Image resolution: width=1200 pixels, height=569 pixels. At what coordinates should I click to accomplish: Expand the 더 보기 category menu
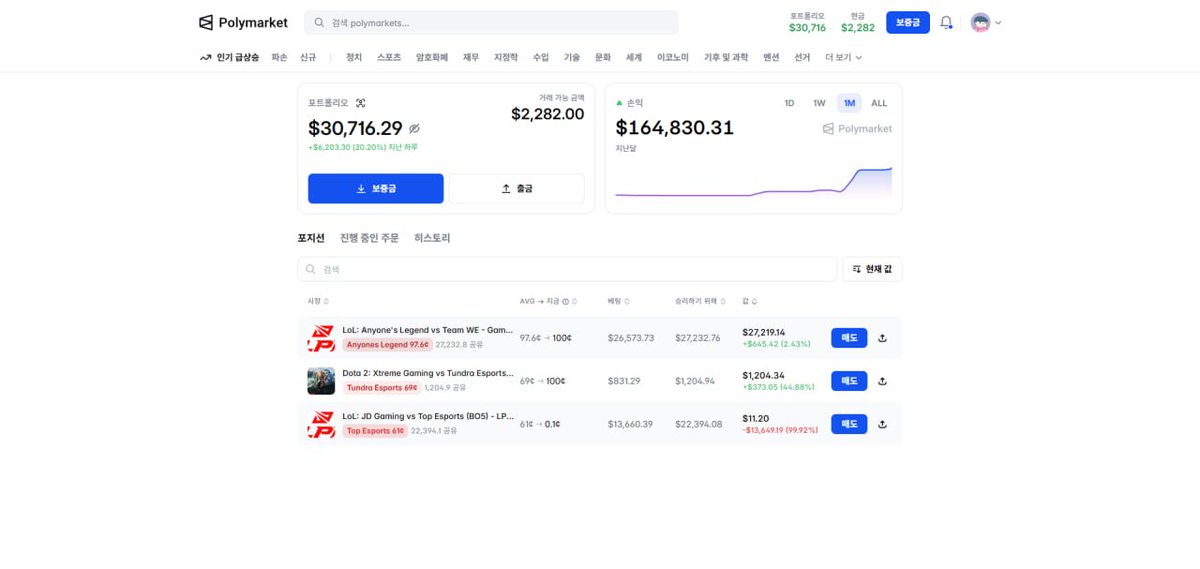pyautogui.click(x=843, y=58)
